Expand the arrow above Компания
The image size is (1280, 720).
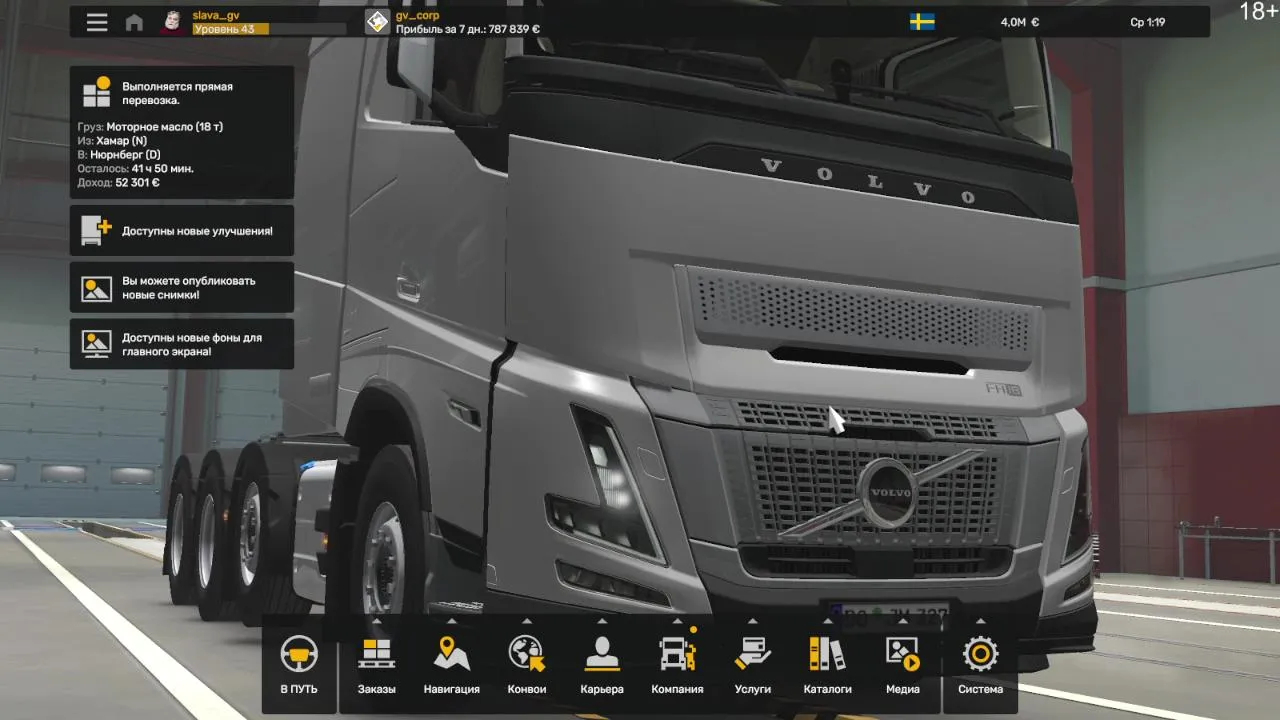pos(677,621)
